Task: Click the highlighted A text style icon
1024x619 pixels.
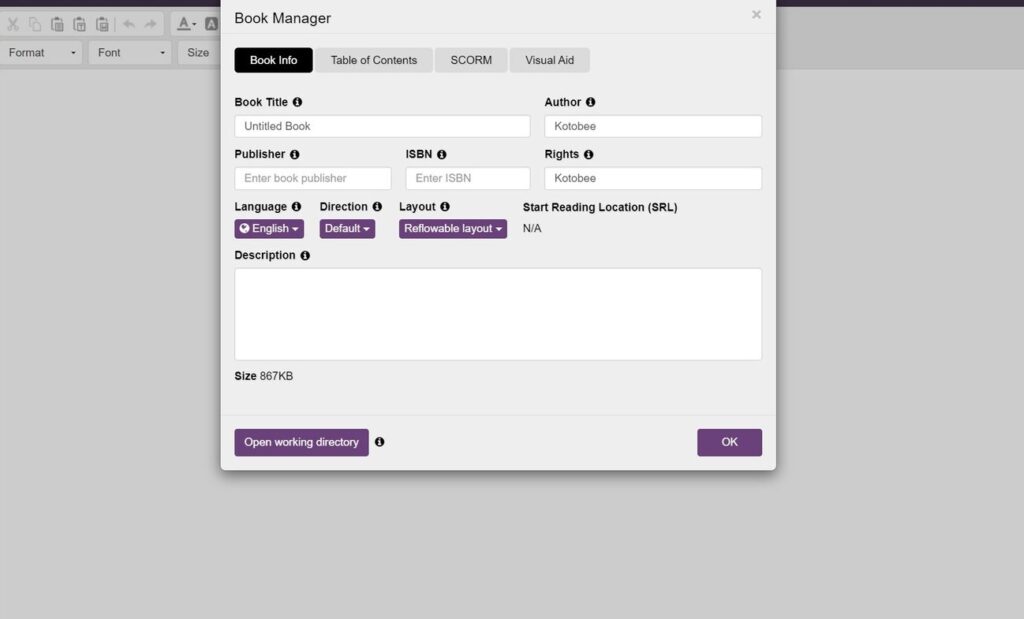Action: click(210, 23)
